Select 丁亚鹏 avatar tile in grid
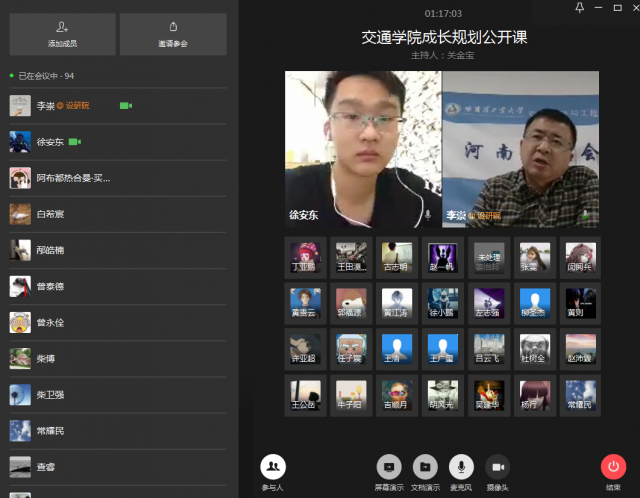 [x=305, y=258]
